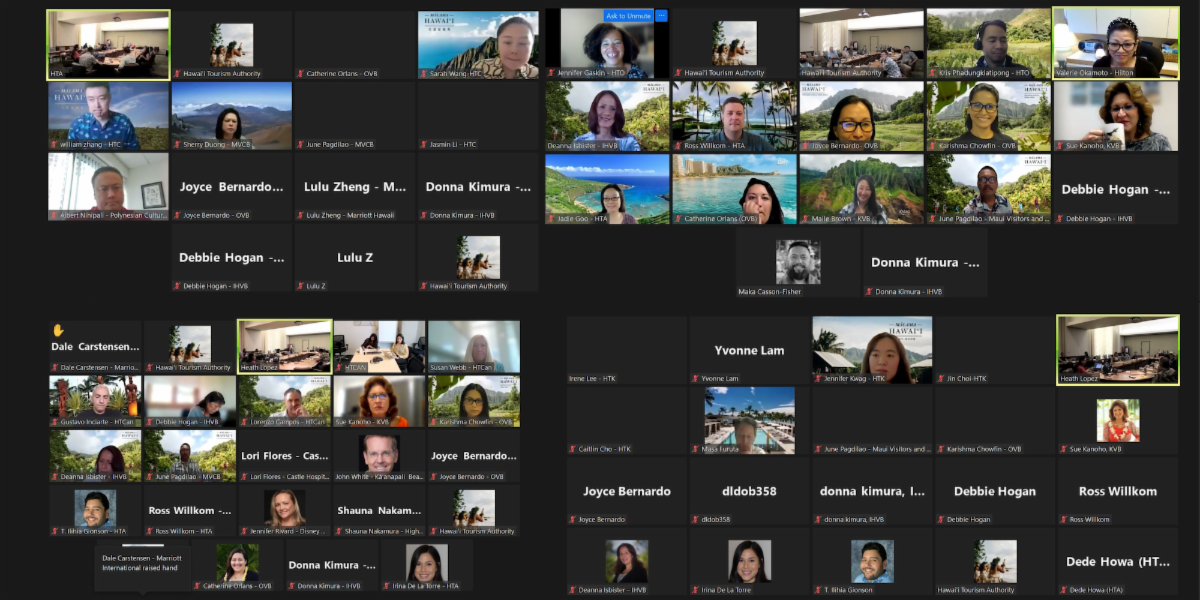Image resolution: width=1200 pixels, height=600 pixels.
Task: Click the muted mic icon beside Maile Brown - KVB
Action: 805,218
